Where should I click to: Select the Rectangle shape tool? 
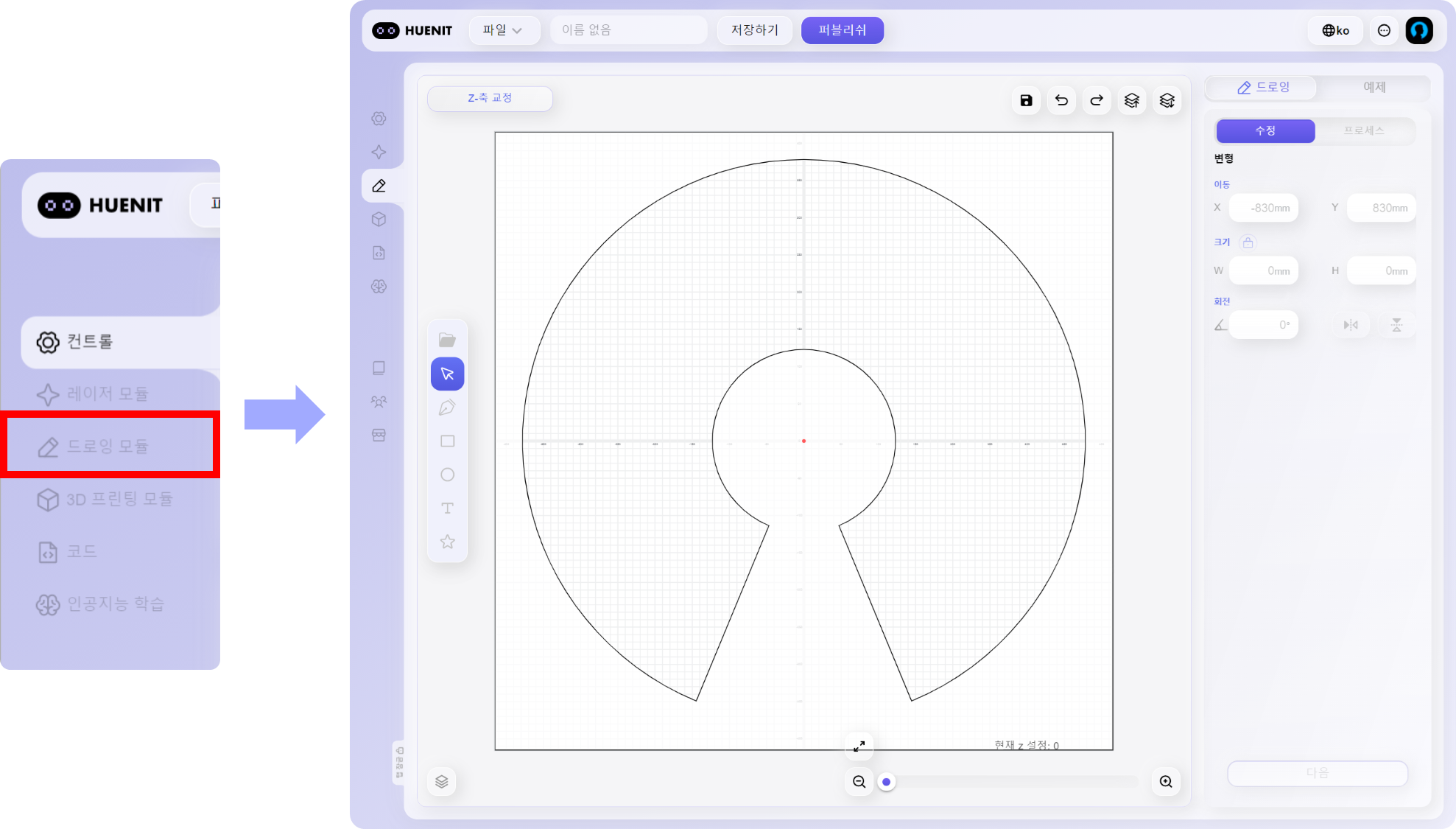point(447,441)
